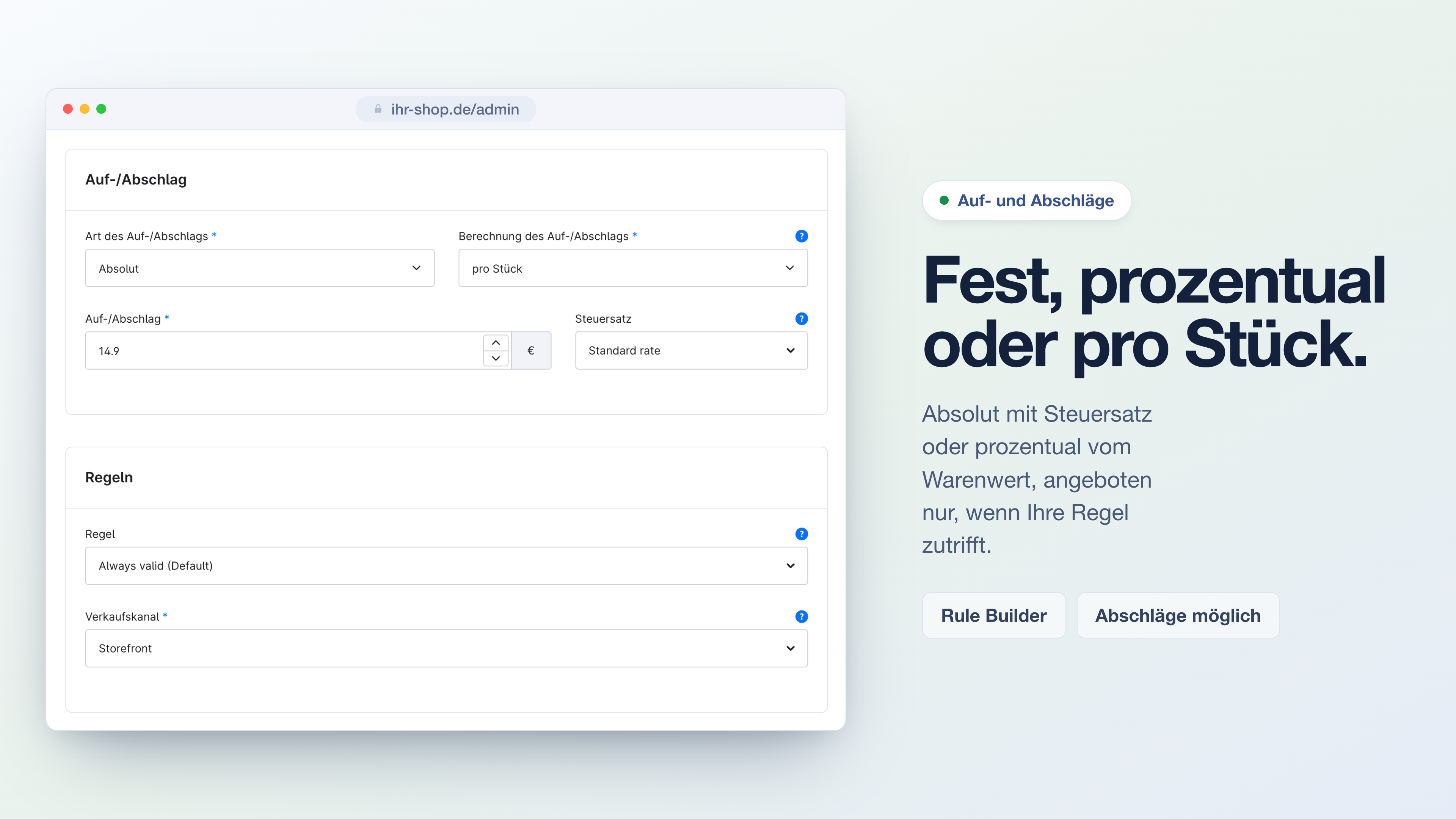Click the Verkaufskanal field label
This screenshot has width=1456, height=819.
click(x=122, y=616)
